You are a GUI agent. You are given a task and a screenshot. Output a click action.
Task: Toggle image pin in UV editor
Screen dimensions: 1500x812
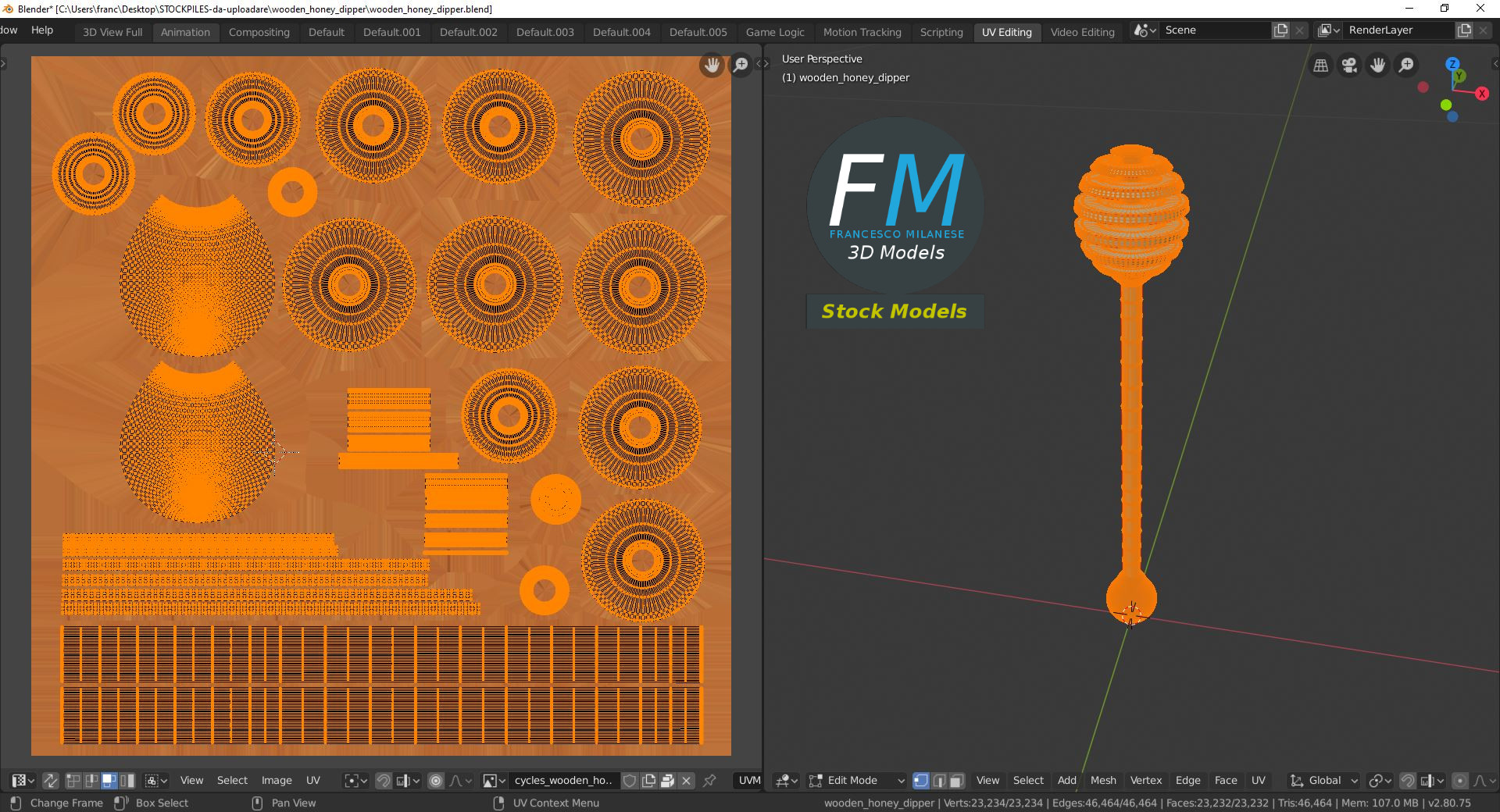(x=709, y=780)
